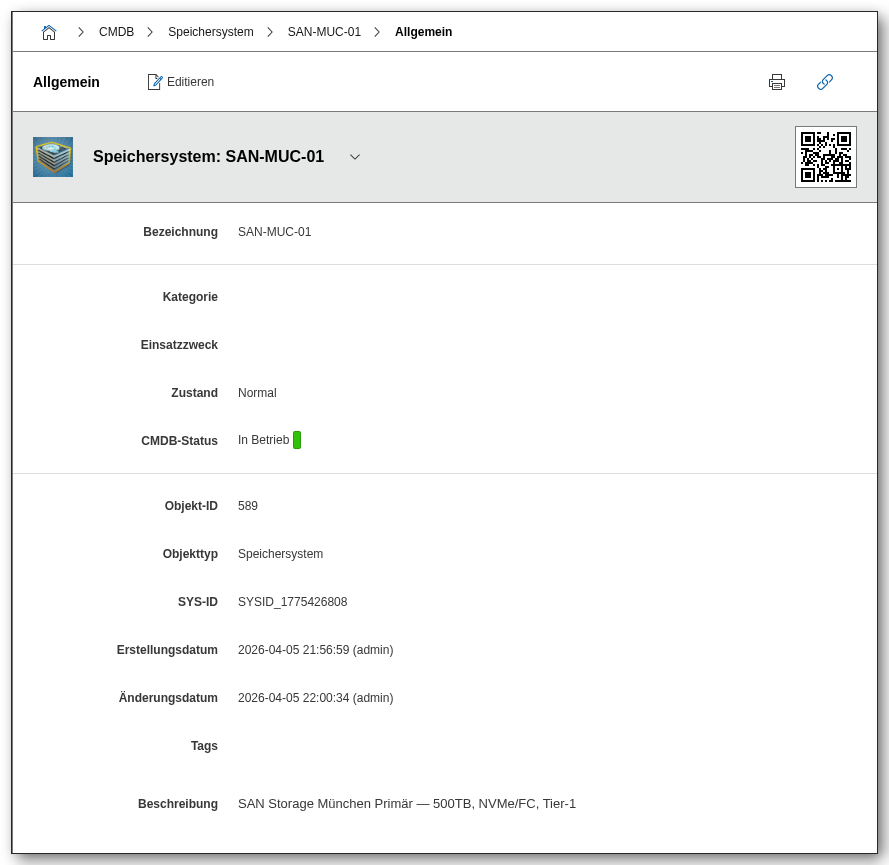The image size is (889, 865).
Task: Open the QR code image
Action: pyautogui.click(x=826, y=157)
